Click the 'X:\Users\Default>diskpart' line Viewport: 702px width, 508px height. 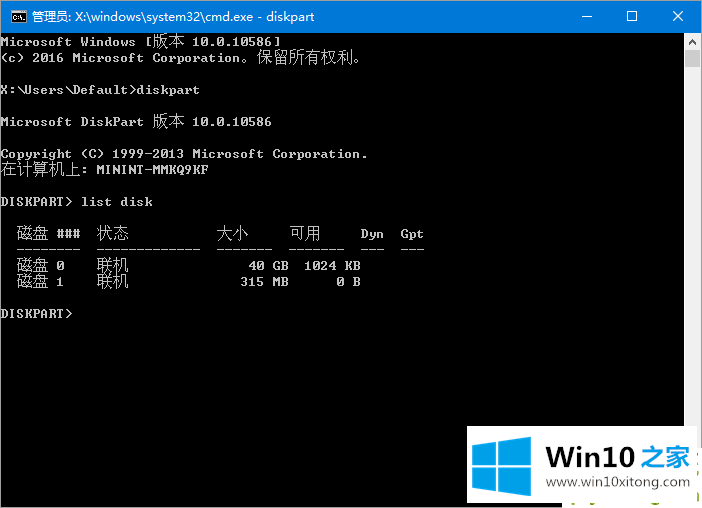(x=100, y=90)
